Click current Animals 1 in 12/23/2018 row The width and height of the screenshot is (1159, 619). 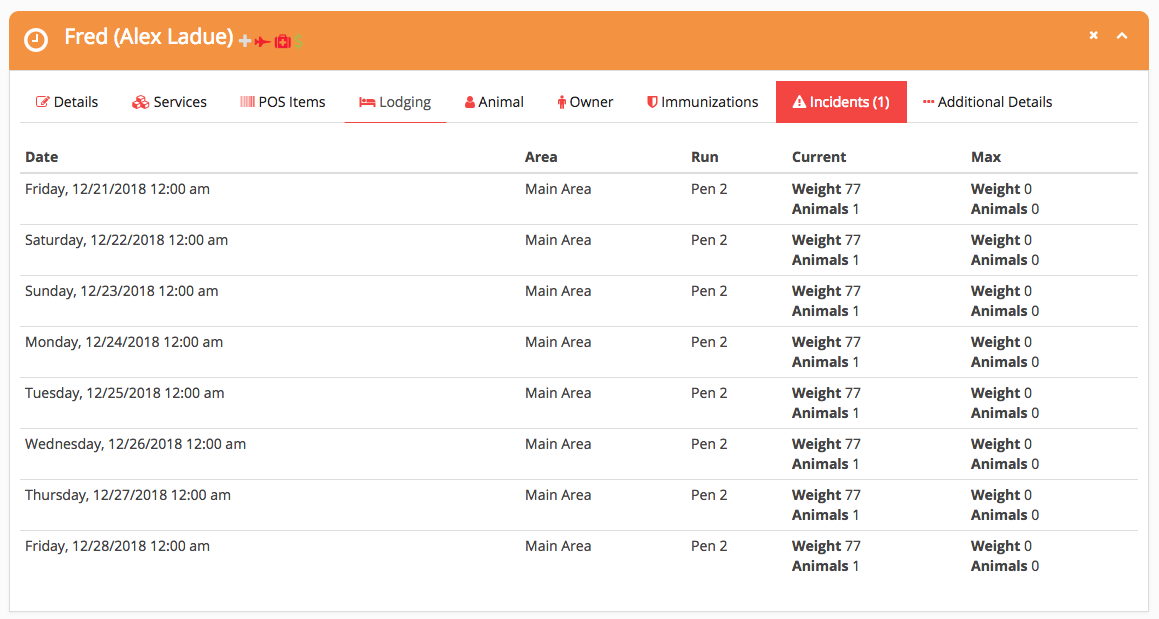point(825,311)
